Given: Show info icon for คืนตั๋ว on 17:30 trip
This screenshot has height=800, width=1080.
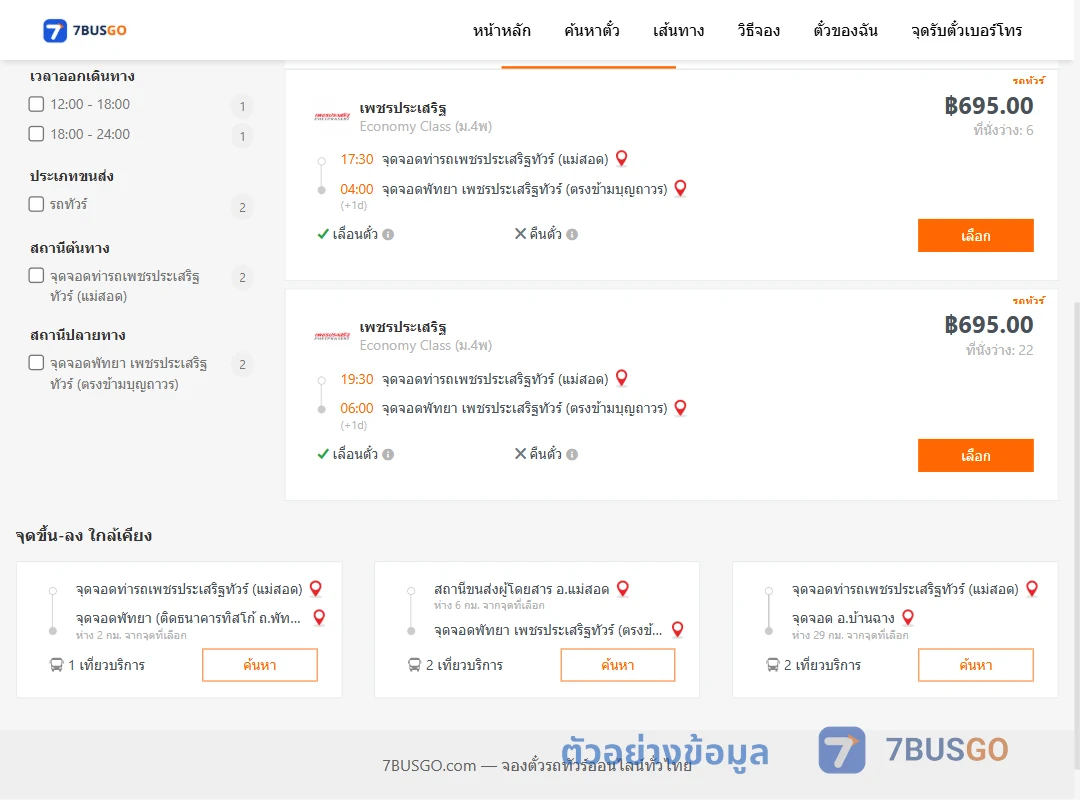Looking at the screenshot, I should coord(572,234).
